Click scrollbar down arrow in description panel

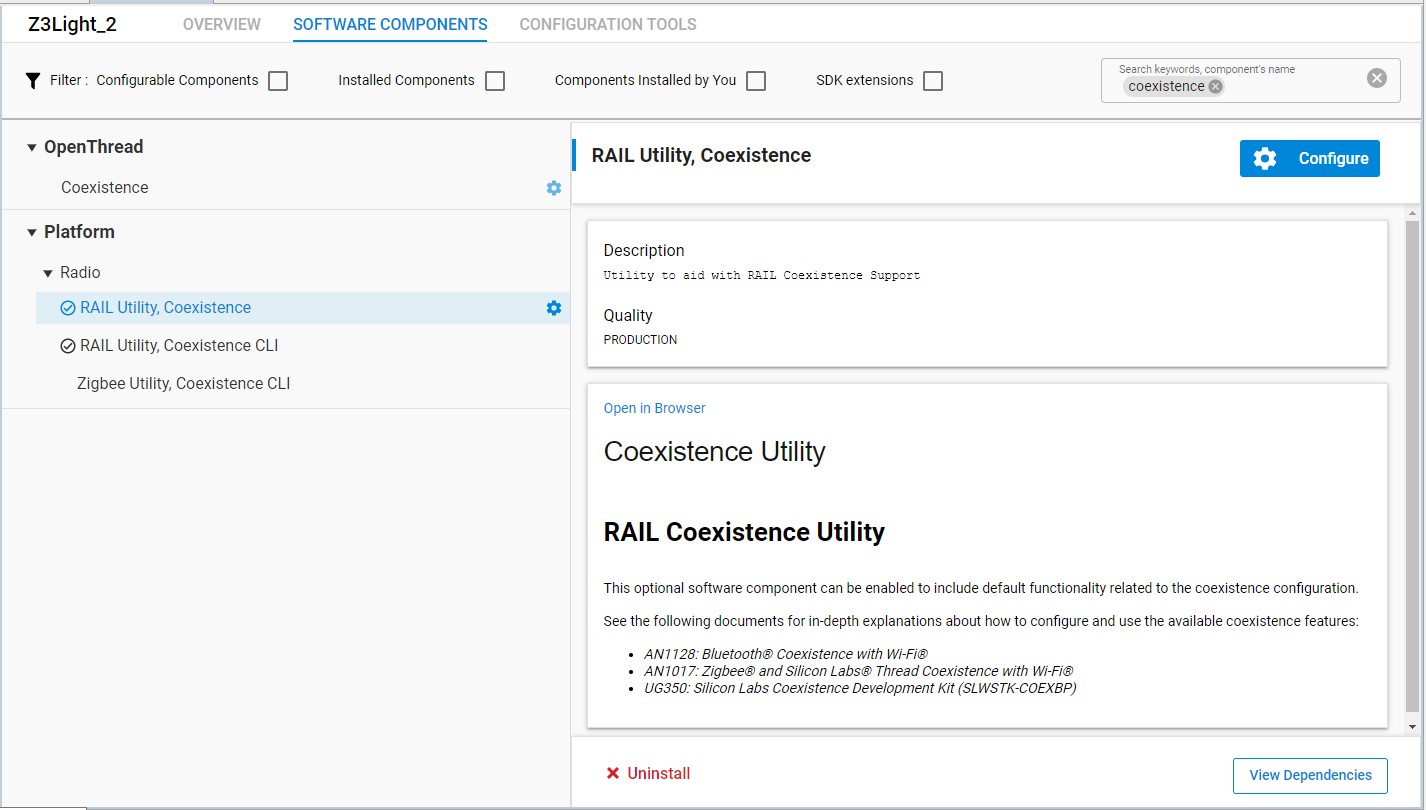[1412, 727]
